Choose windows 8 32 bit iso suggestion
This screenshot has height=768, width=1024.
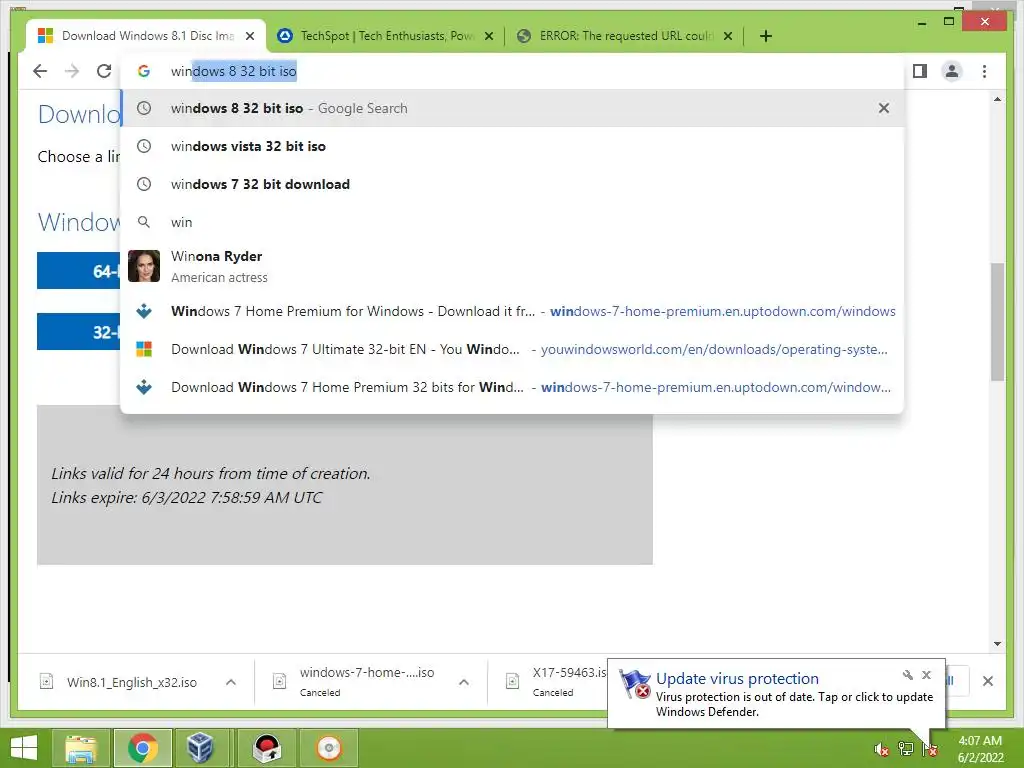(x=513, y=108)
